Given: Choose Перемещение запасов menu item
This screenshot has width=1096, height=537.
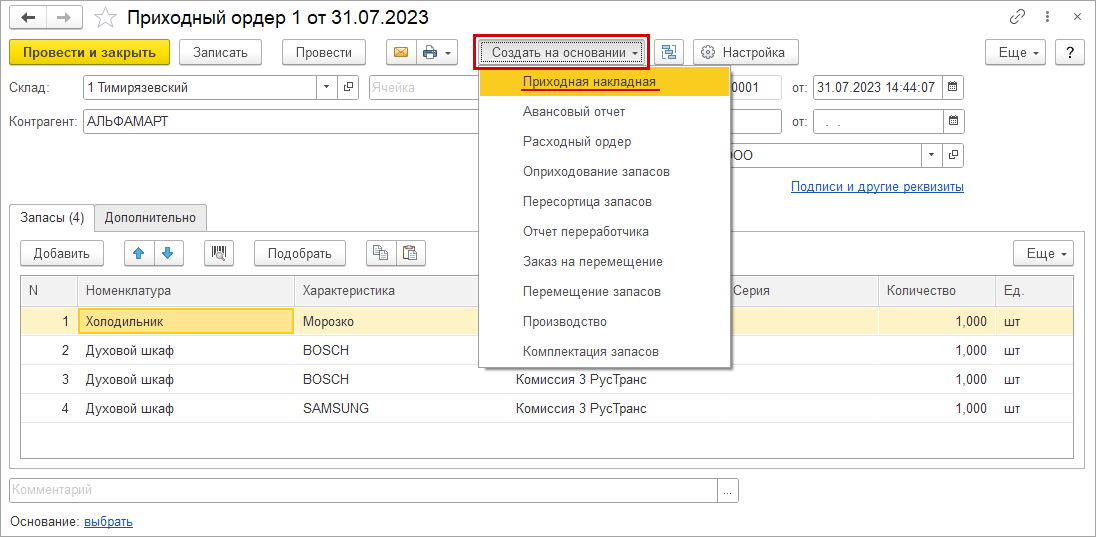Looking at the screenshot, I should (x=591, y=292).
